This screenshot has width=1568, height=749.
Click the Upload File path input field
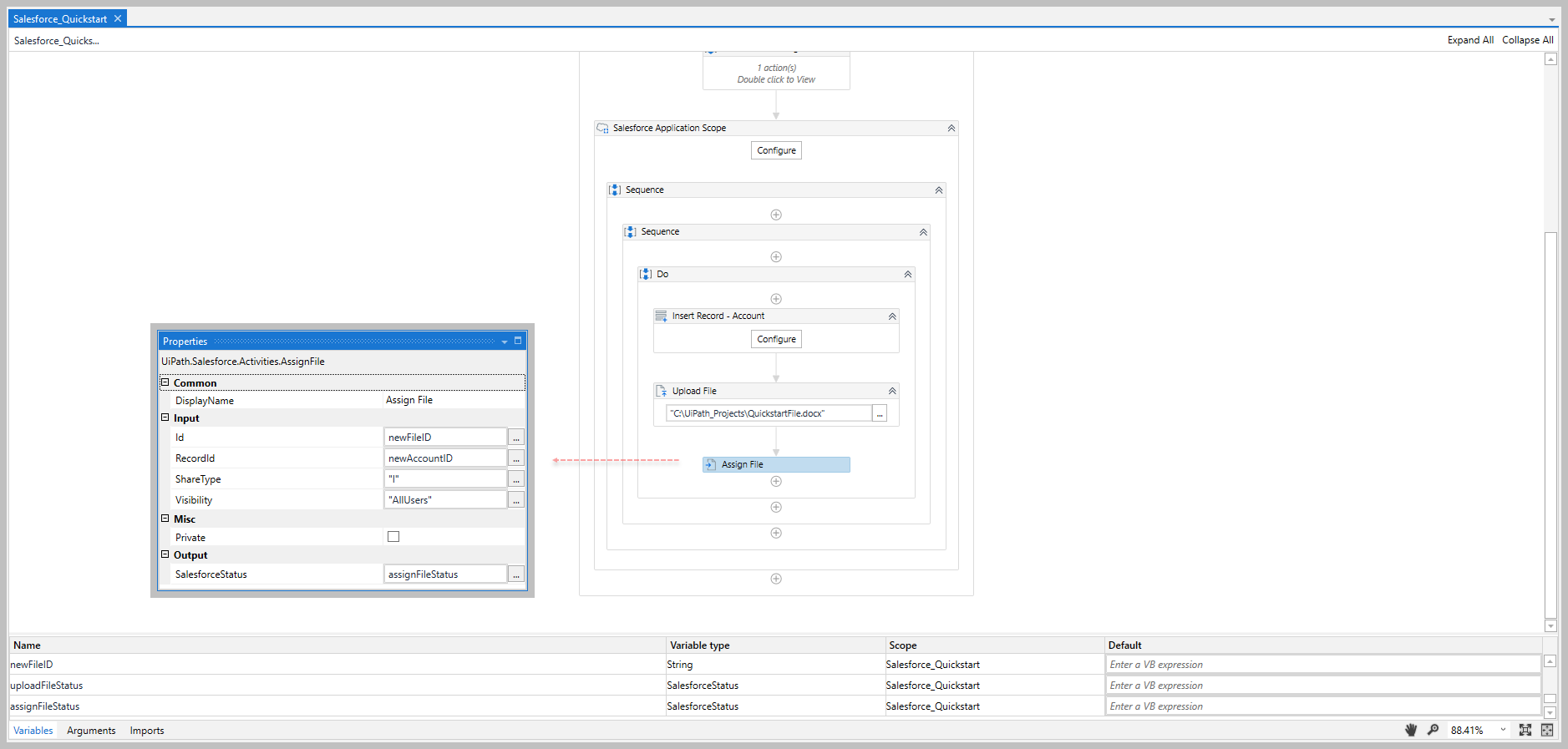tap(769, 413)
